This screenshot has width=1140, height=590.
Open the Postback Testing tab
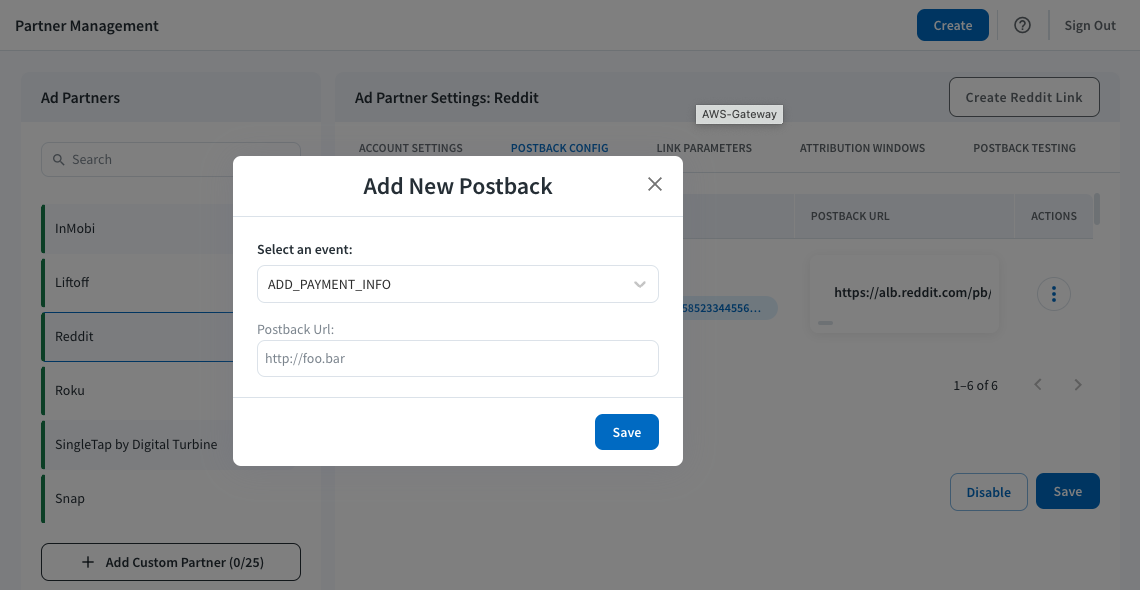point(1024,148)
